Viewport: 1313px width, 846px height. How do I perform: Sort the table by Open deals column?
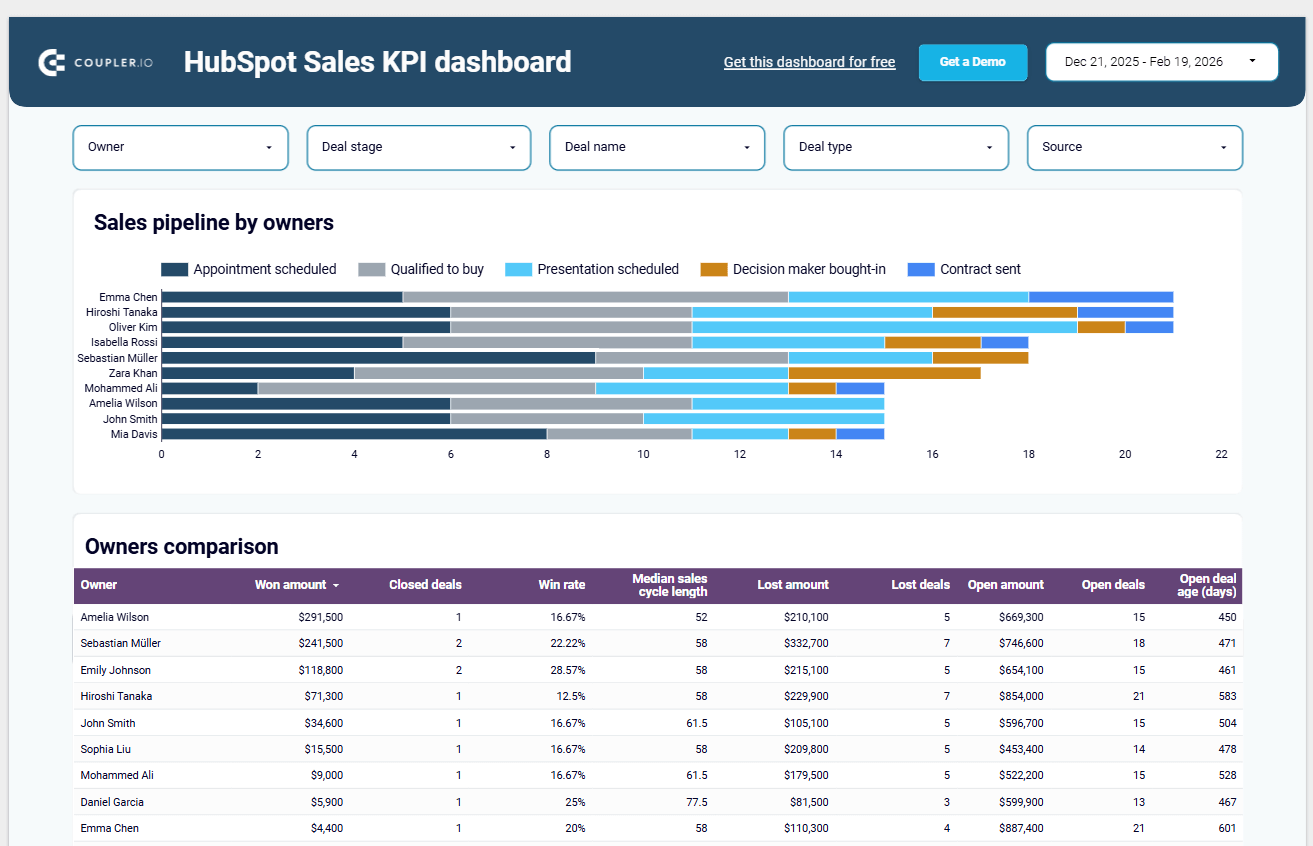point(1113,585)
